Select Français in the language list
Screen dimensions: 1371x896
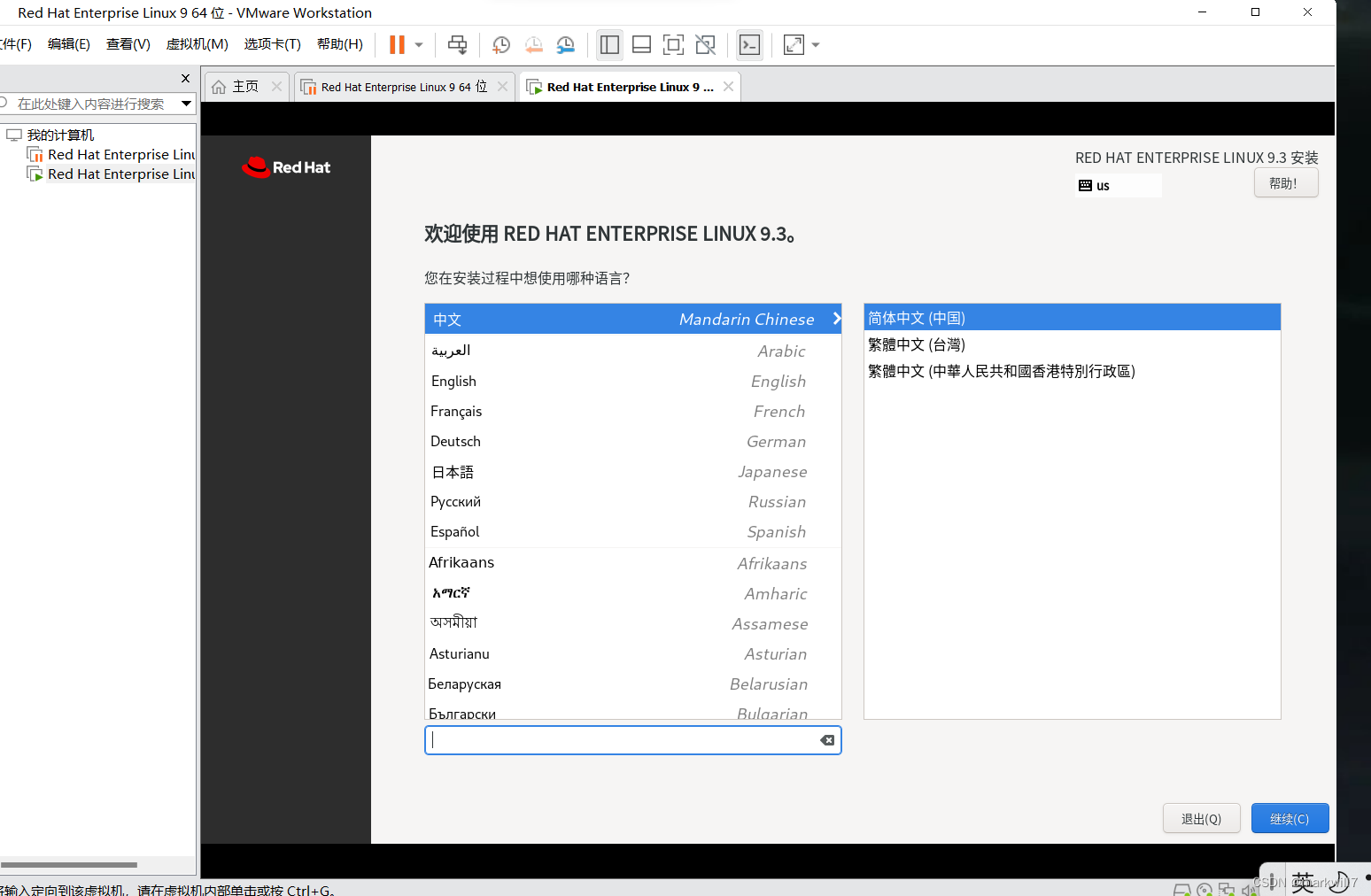(x=632, y=411)
